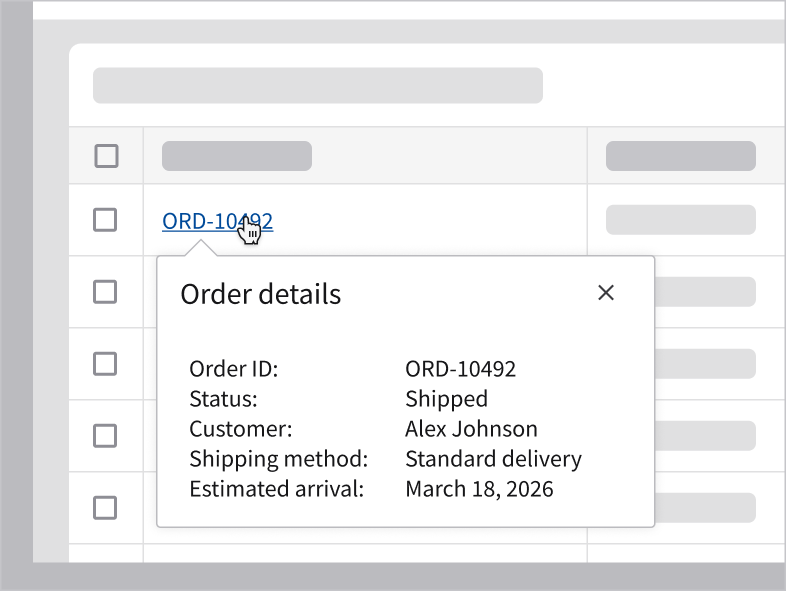Select the third table row's checkbox
The image size is (786, 591).
pos(105,364)
